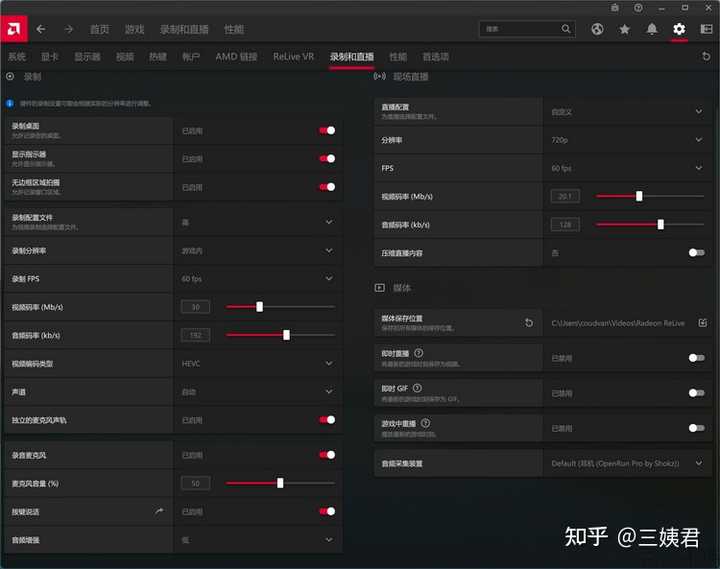This screenshot has height=569, width=720.
Task: Enable the compress live stream content switch
Action: click(697, 253)
